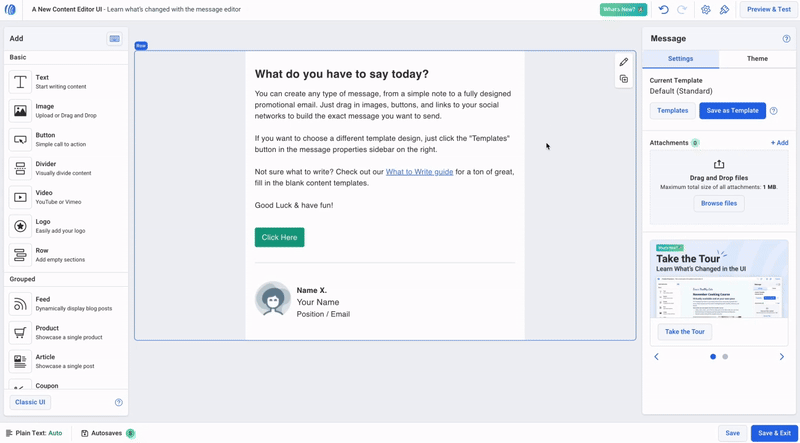Switch to the Theme tab
This screenshot has height=443, width=800.
click(x=757, y=59)
